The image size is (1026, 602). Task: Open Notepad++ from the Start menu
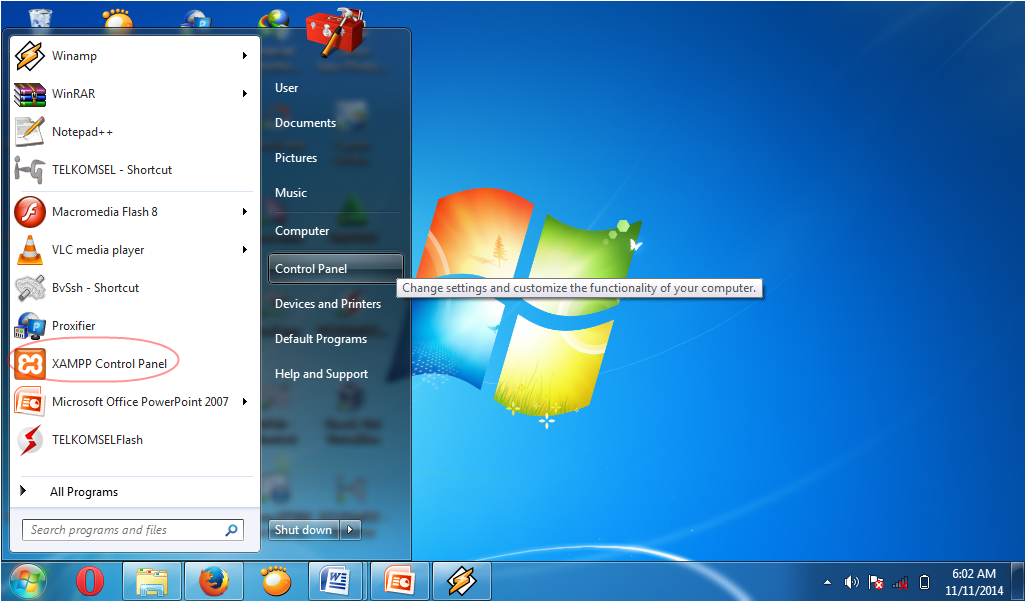coord(80,132)
